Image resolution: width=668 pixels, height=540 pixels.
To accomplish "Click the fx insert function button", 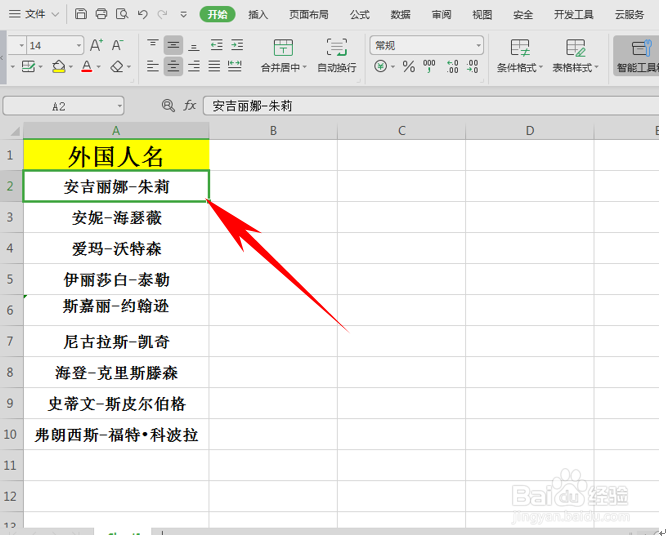I will 190,105.
